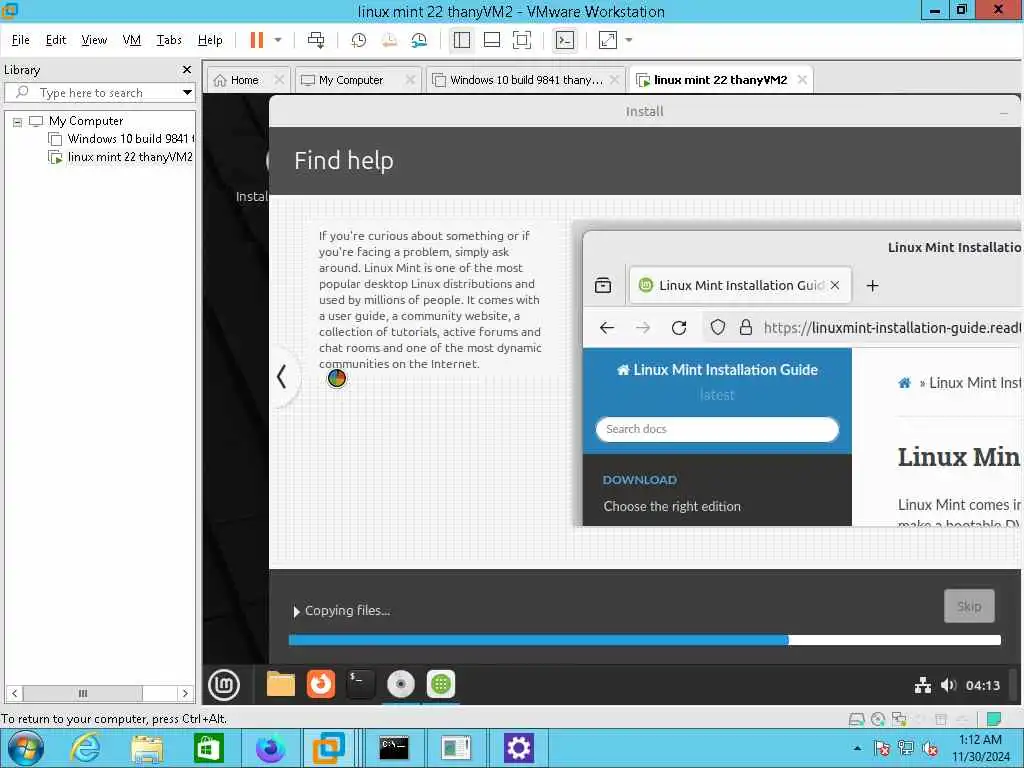Open the Edit menu
The height and width of the screenshot is (768, 1024).
click(56, 40)
